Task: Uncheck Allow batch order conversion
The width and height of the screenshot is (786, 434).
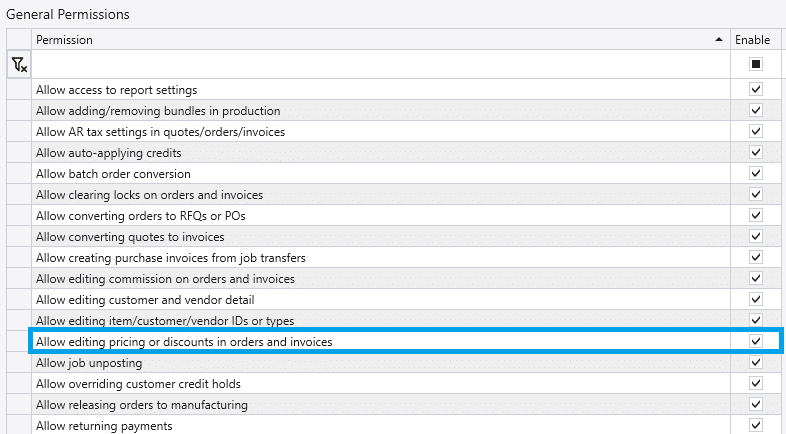Action: point(755,173)
